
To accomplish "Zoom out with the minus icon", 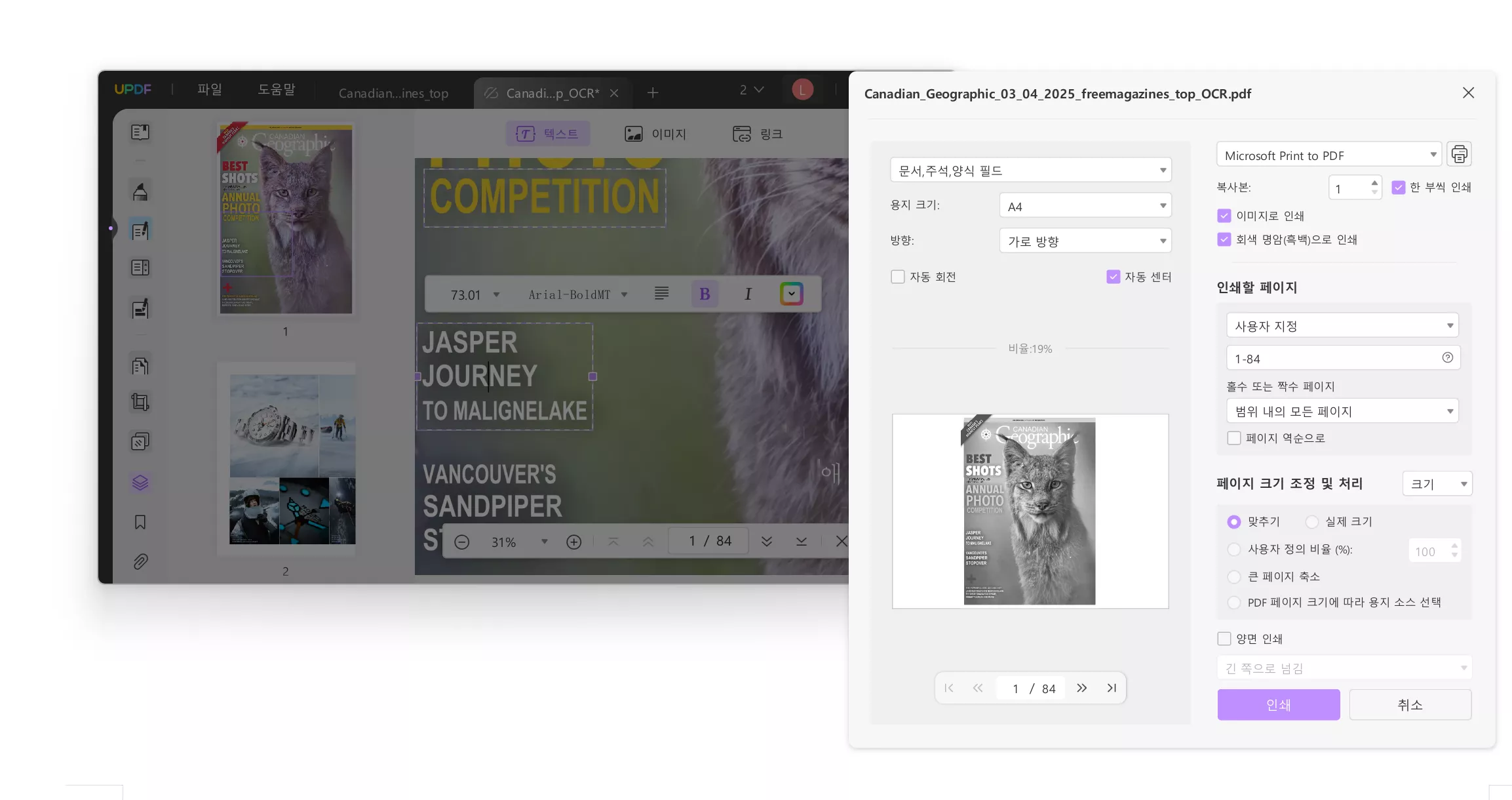I will pyautogui.click(x=461, y=542).
